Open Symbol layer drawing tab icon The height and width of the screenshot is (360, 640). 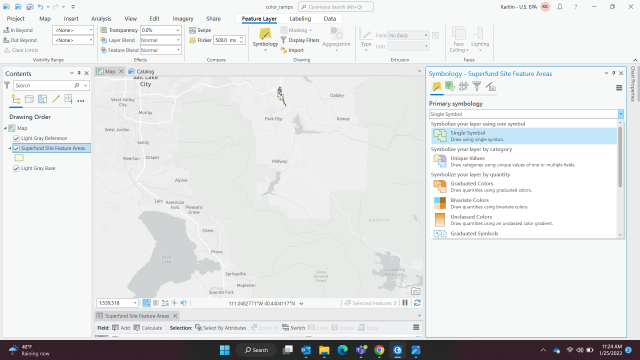pos(463,87)
